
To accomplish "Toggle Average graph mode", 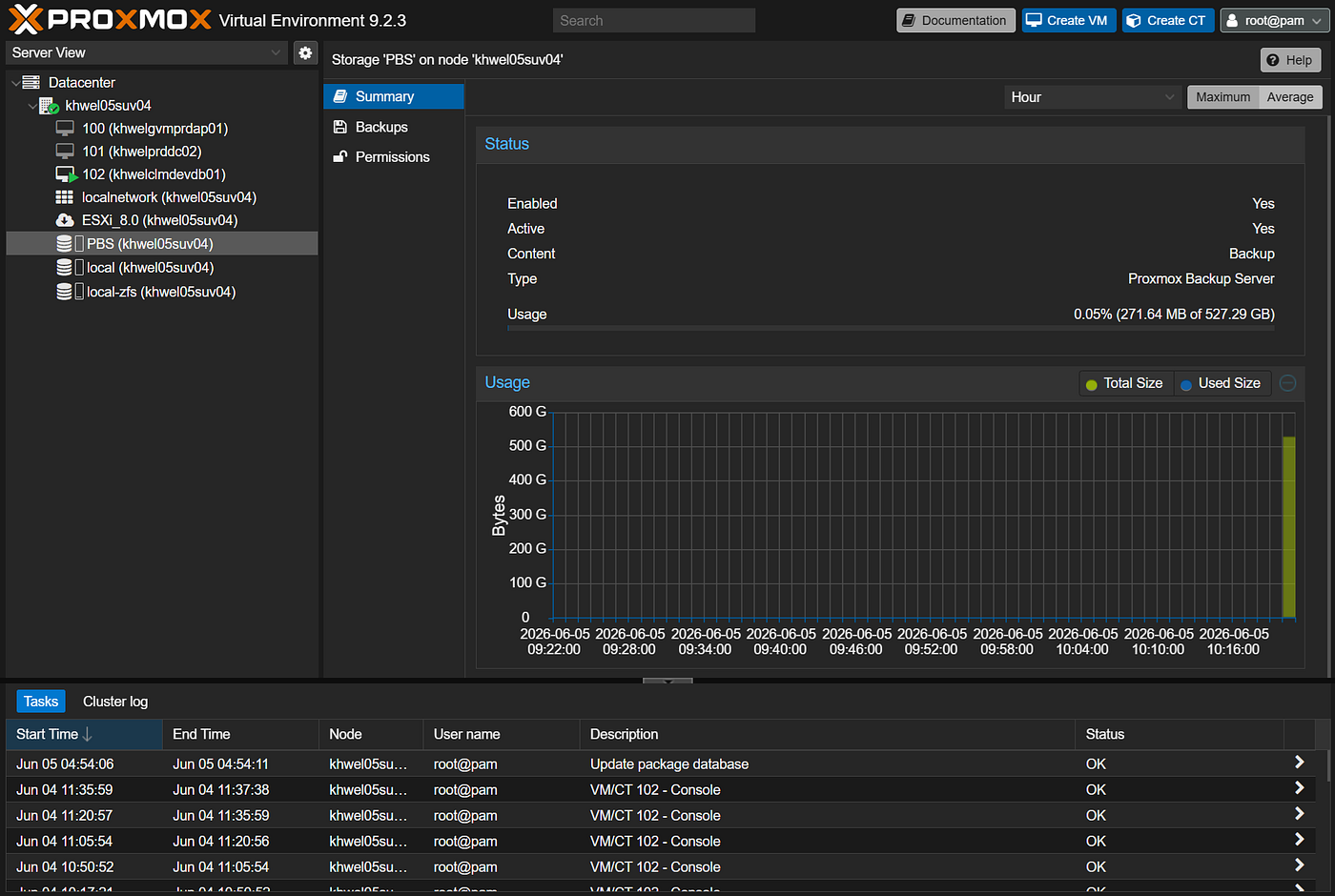I will (1290, 97).
